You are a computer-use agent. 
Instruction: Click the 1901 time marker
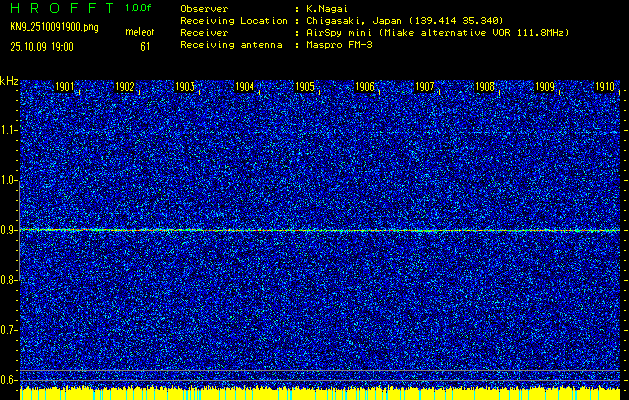[65, 87]
